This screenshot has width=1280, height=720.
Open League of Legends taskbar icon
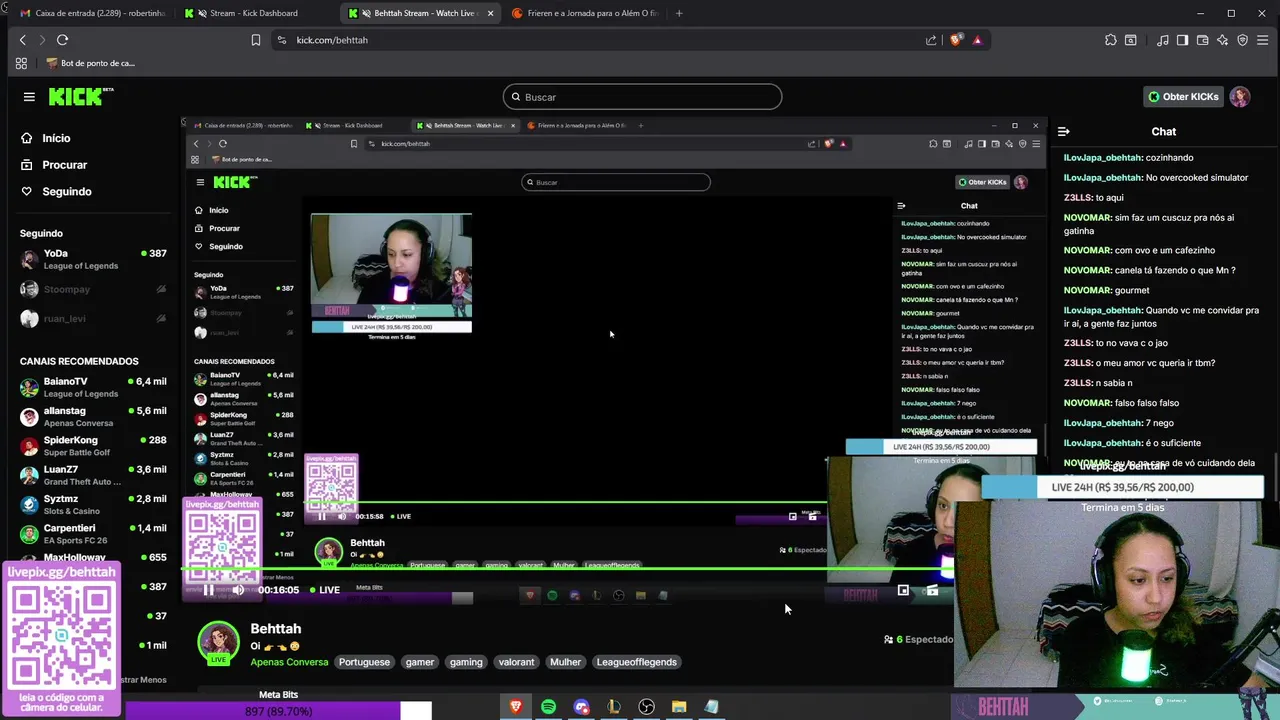coord(614,707)
